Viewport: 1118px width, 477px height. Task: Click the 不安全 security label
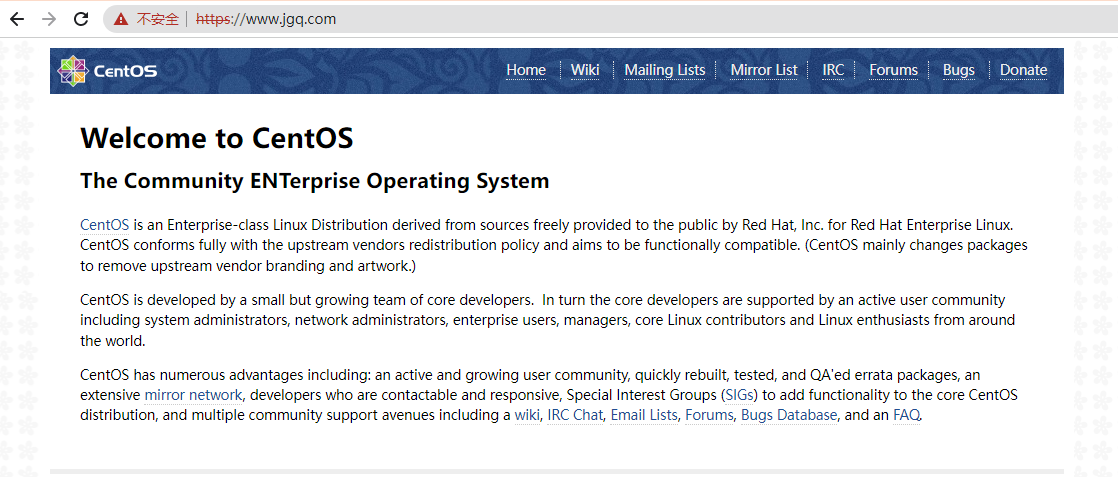(x=158, y=19)
